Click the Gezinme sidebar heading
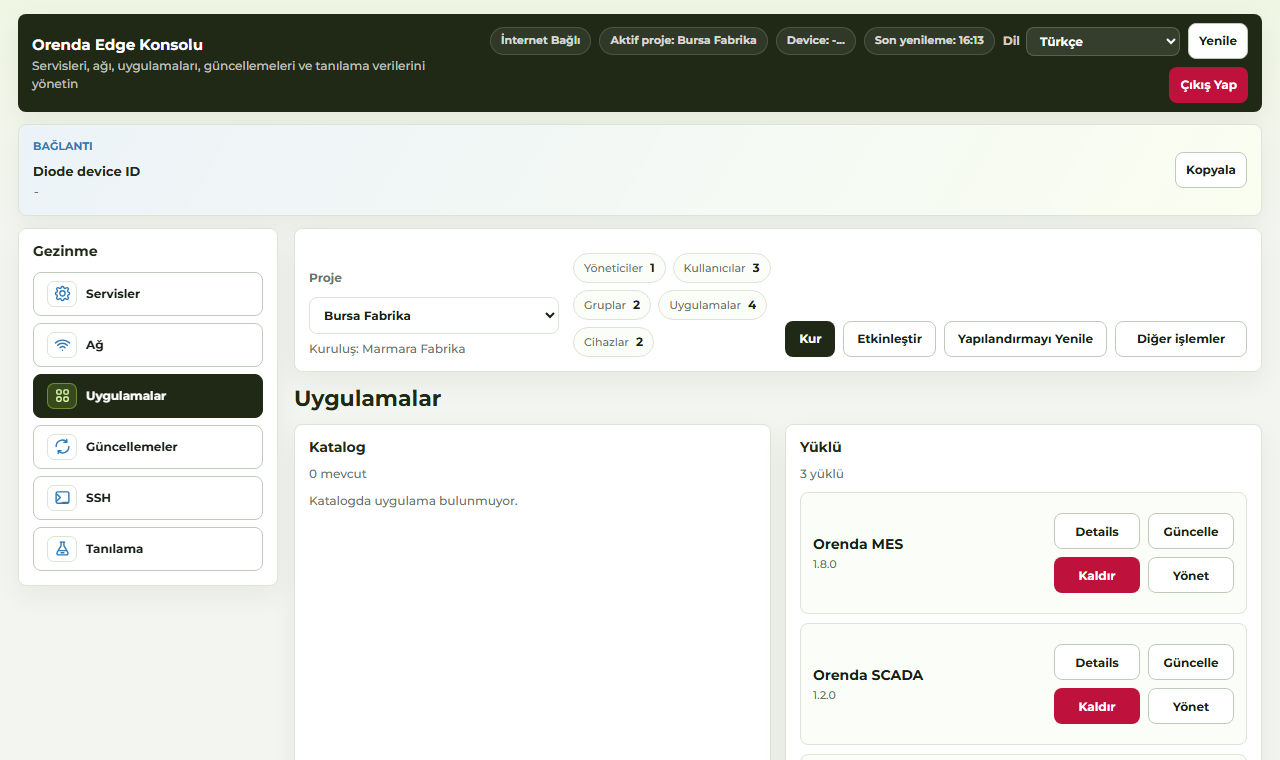 tap(65, 251)
